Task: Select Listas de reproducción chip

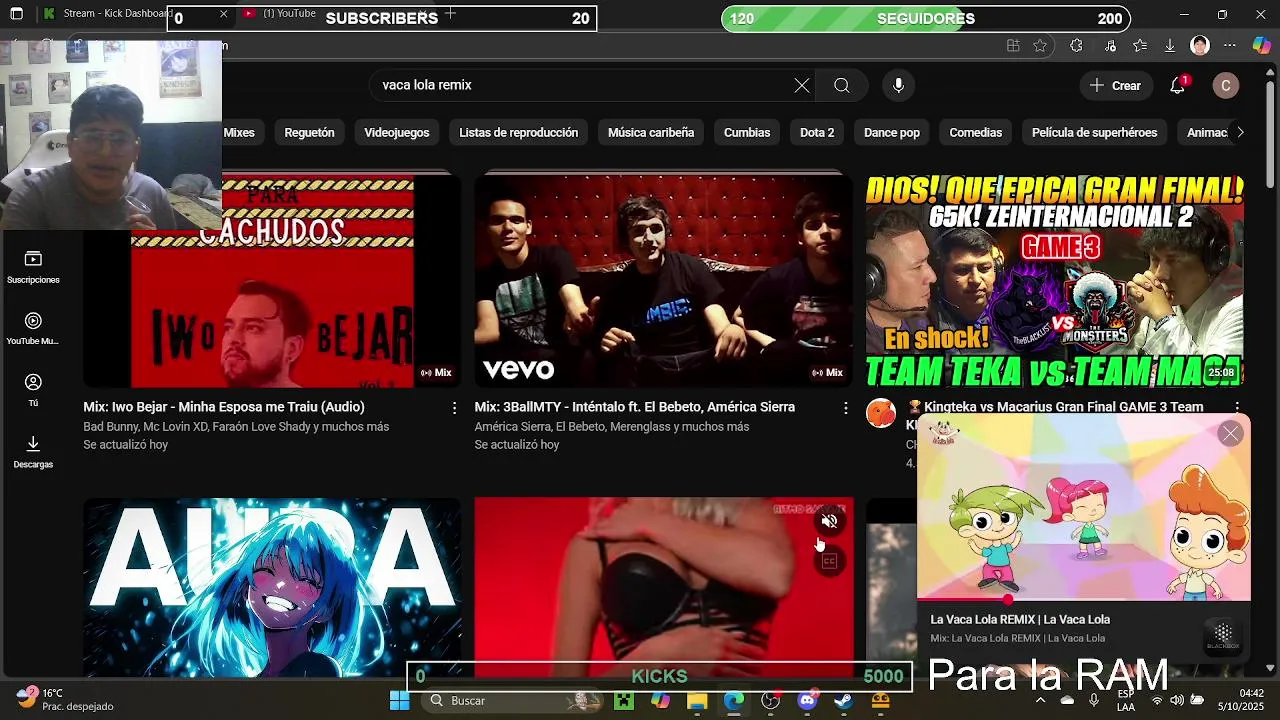Action: 519,132
